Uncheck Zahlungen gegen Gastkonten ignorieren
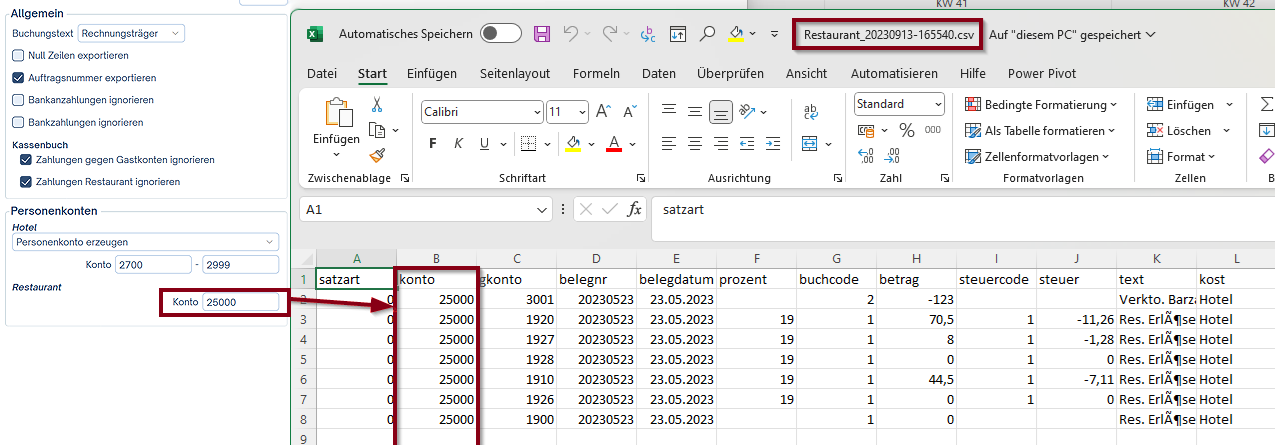The width and height of the screenshot is (1275, 445). [x=26, y=159]
